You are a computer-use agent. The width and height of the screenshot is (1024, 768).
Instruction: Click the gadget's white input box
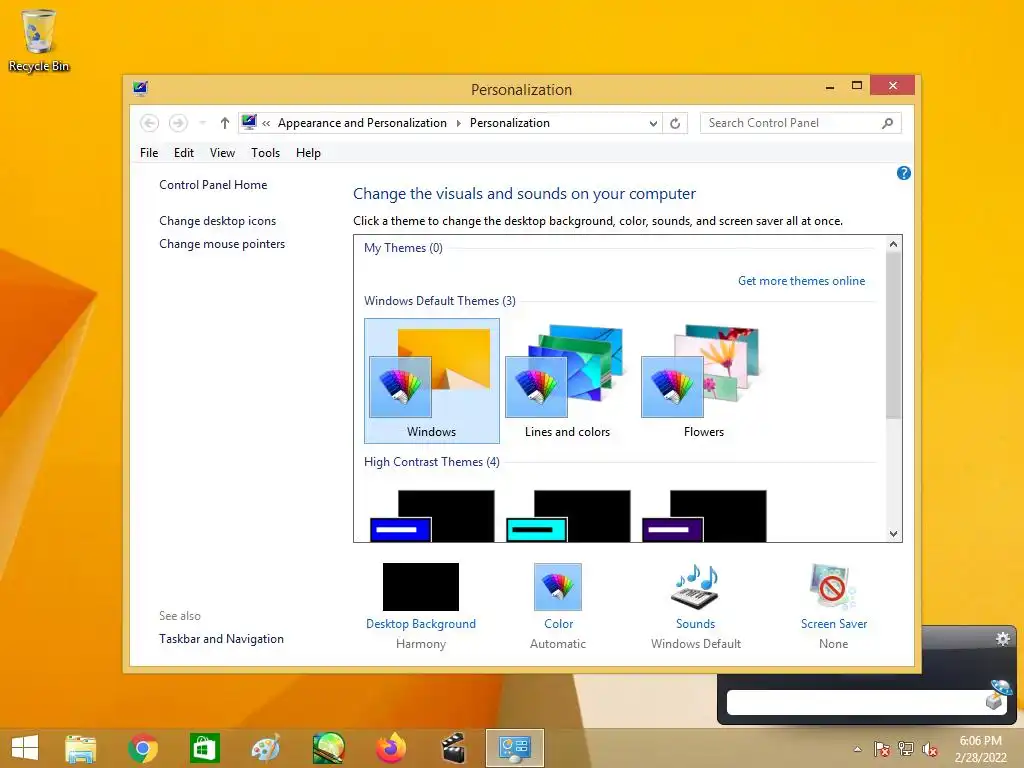click(856, 702)
